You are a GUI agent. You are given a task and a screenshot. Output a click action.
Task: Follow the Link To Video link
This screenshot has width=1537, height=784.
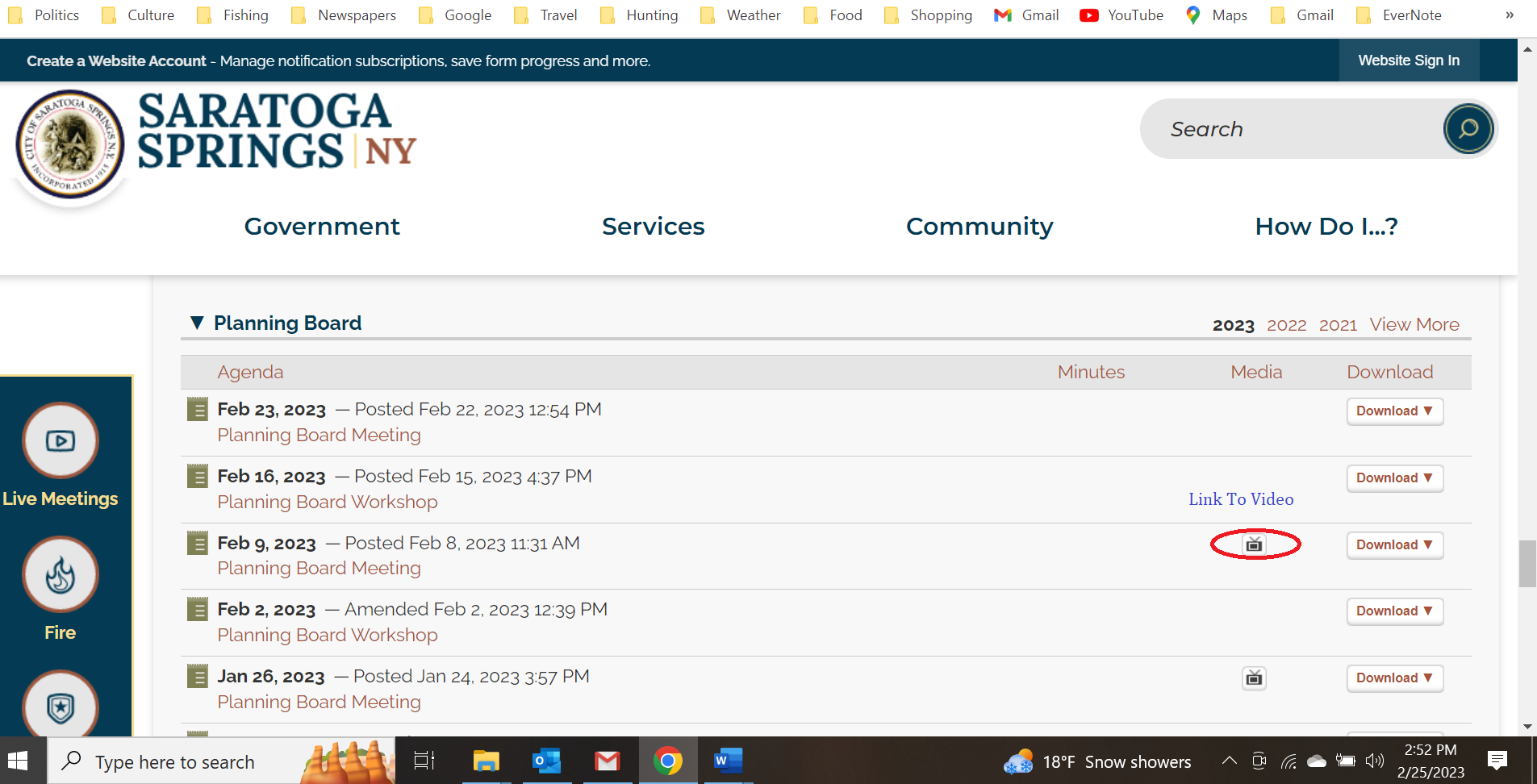coord(1240,499)
